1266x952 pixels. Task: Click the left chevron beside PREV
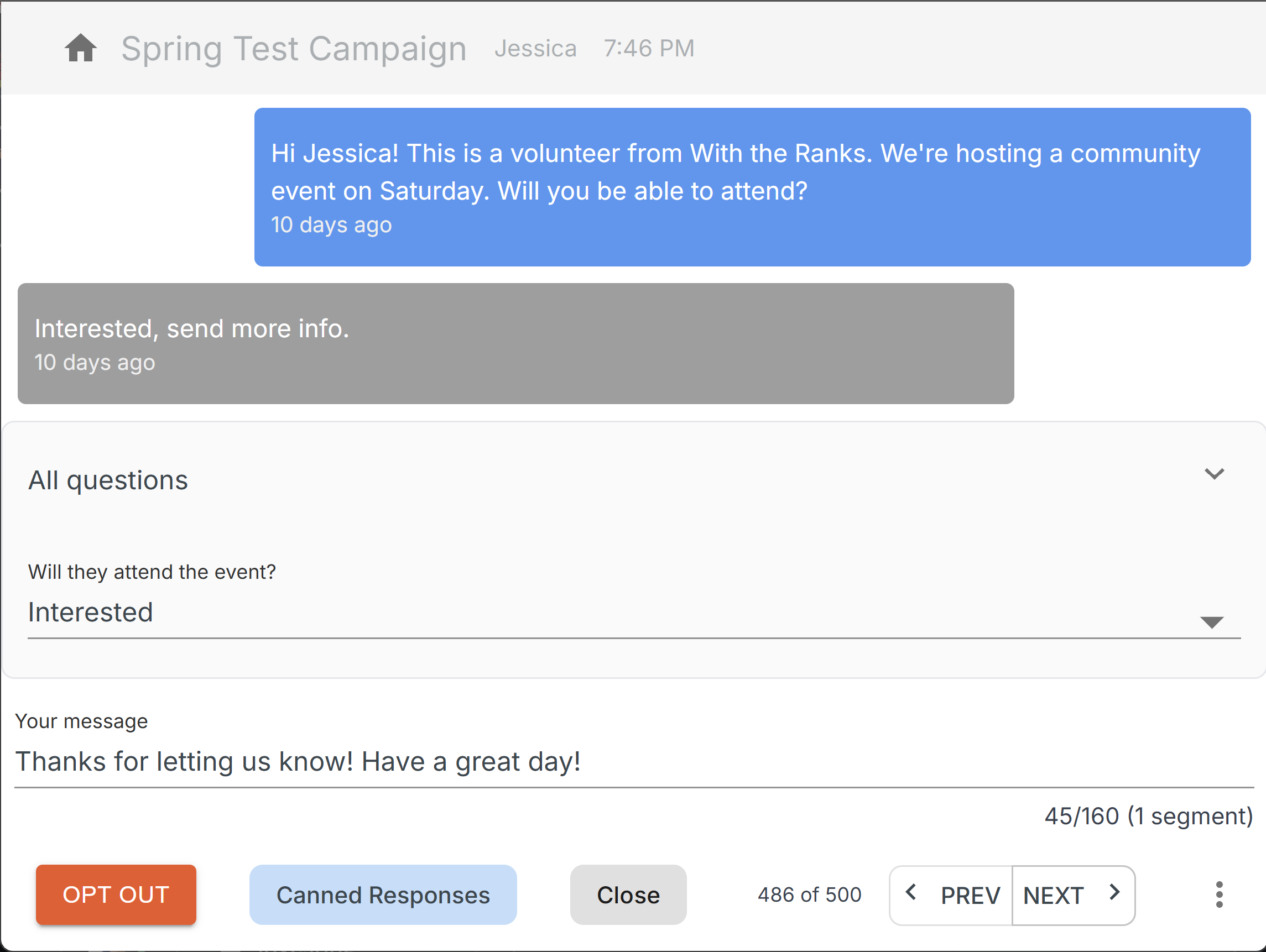(911, 892)
